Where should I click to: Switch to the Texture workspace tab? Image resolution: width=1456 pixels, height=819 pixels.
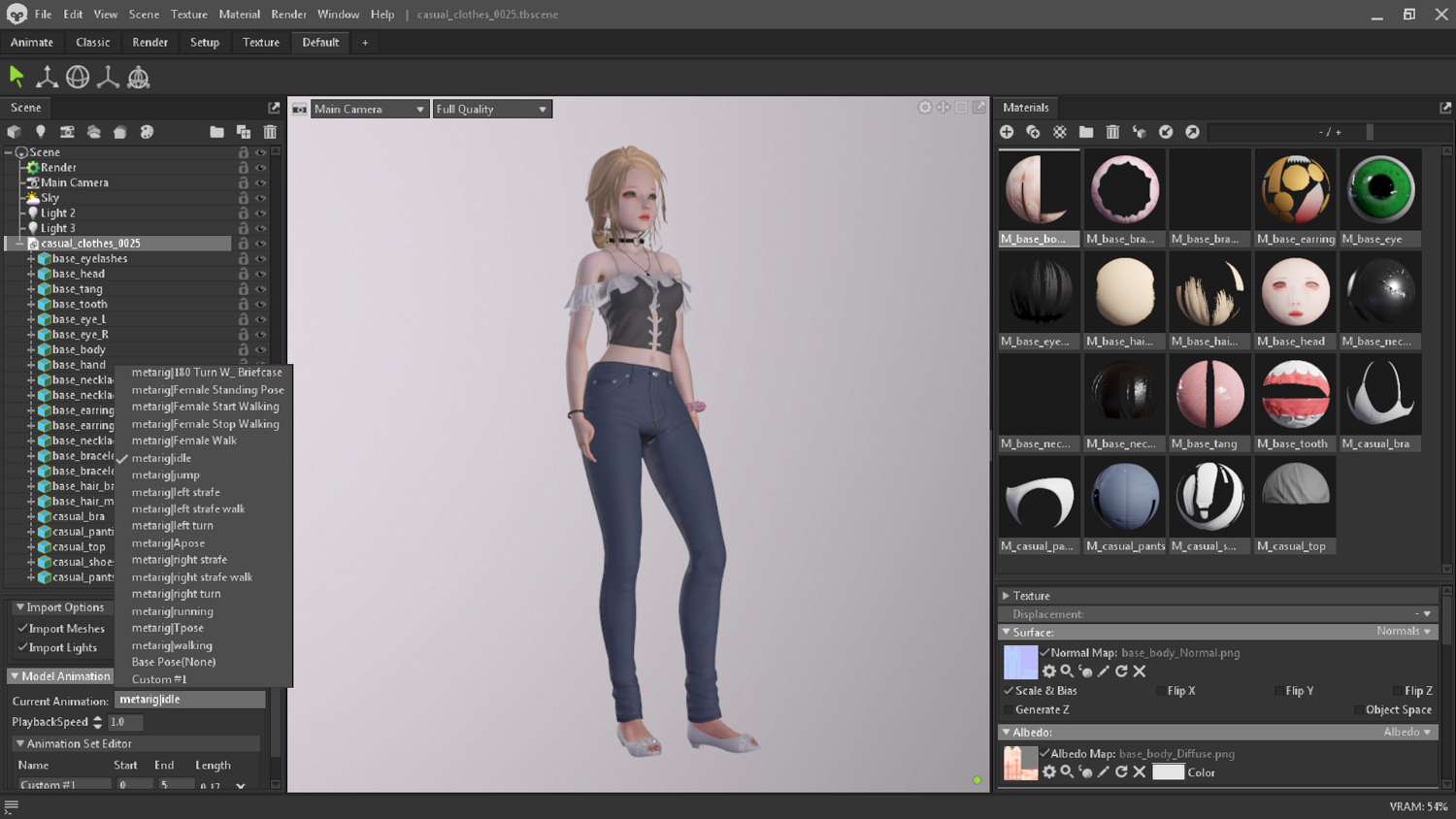(x=261, y=43)
